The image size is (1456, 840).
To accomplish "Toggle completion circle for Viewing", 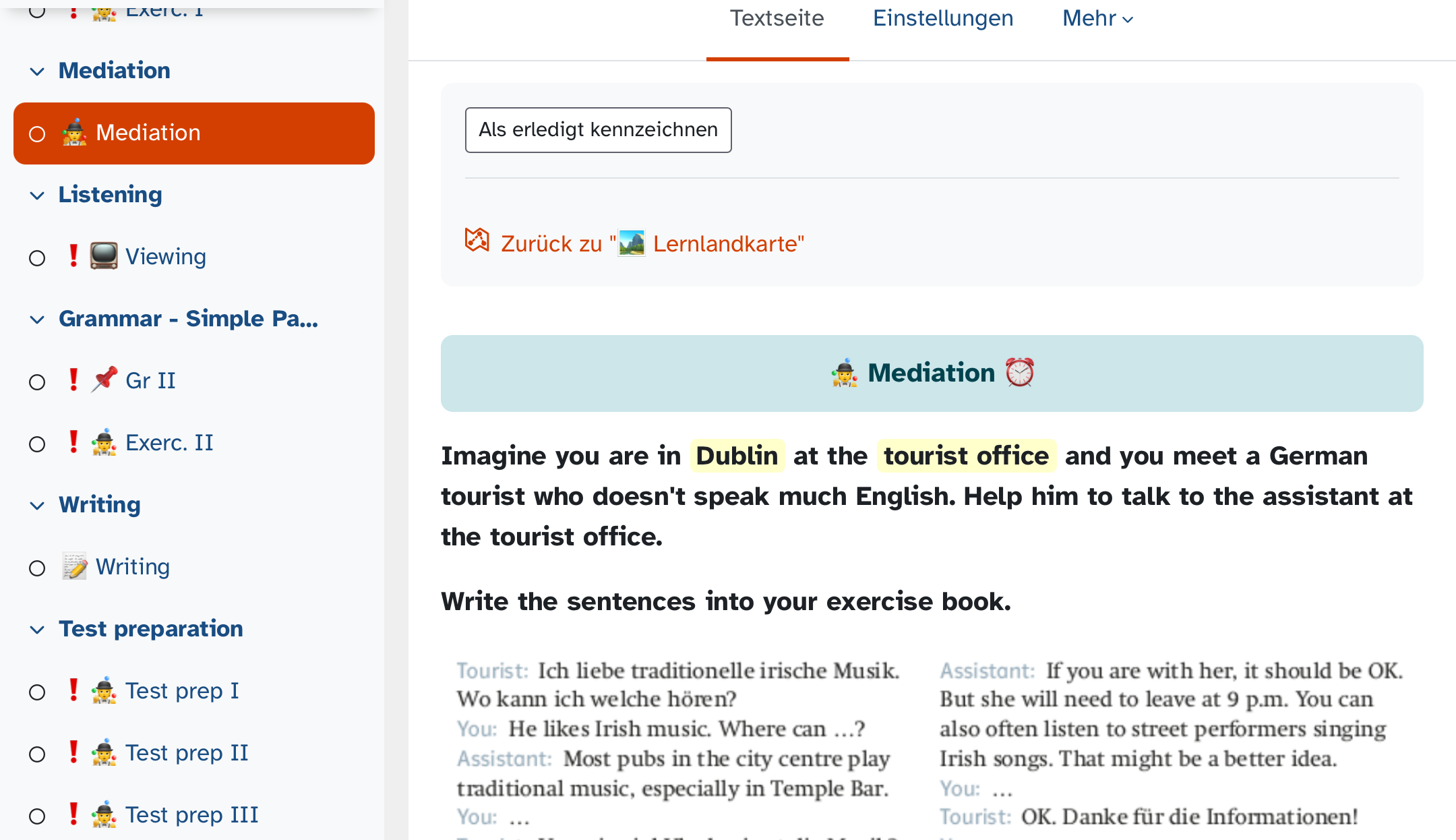I will pos(37,258).
